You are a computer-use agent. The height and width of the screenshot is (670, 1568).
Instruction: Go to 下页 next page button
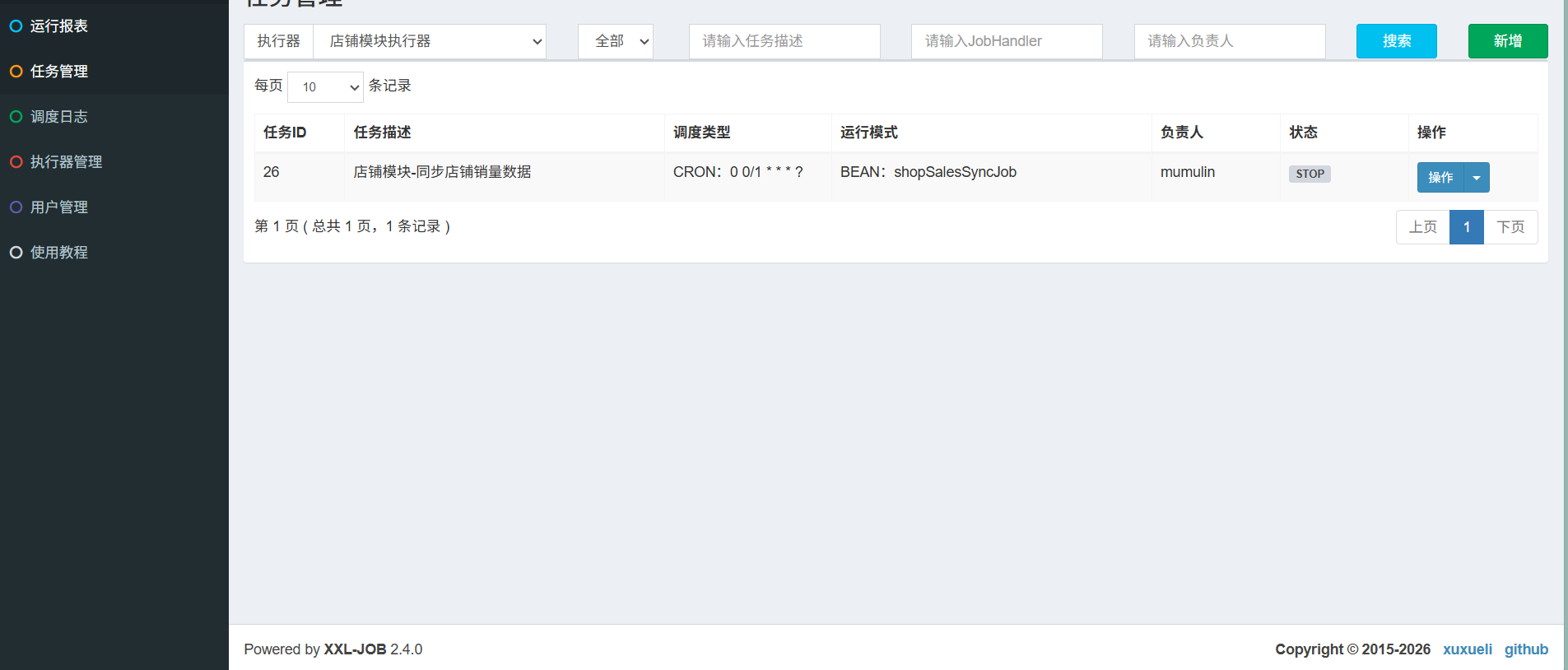tap(1510, 227)
